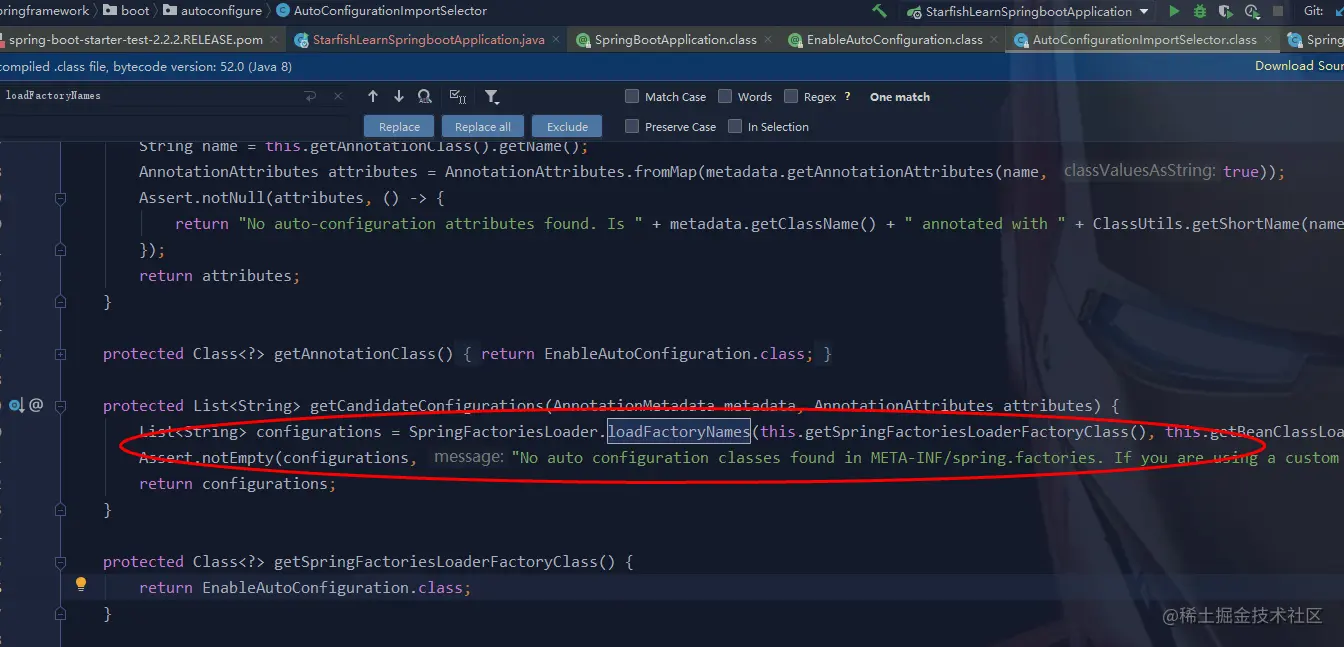
Task: Start debugging with the green bug icon
Action: coord(1200,11)
